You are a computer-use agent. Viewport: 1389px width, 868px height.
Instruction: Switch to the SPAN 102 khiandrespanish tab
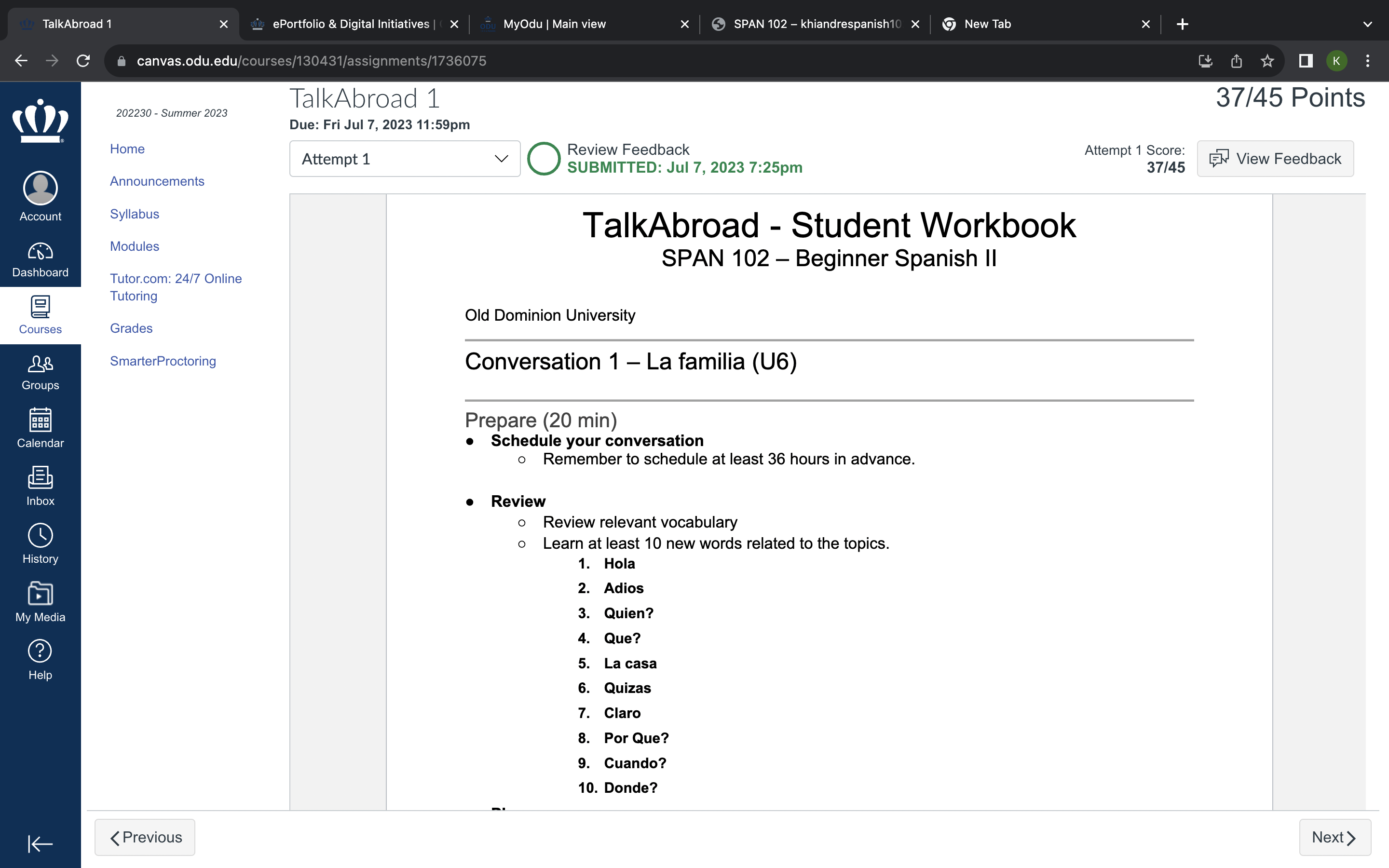click(x=815, y=24)
